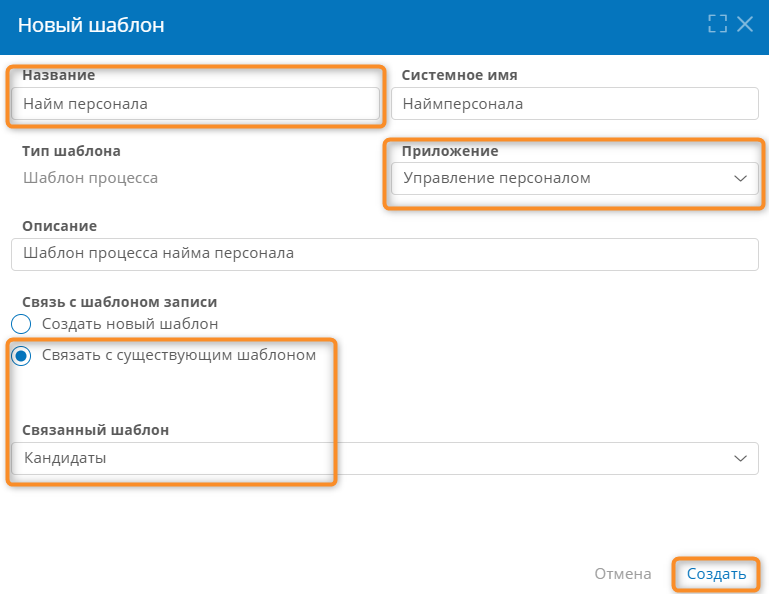Click the Тип шаблона label
Image resolution: width=769 pixels, height=594 pixels.
click(71, 151)
